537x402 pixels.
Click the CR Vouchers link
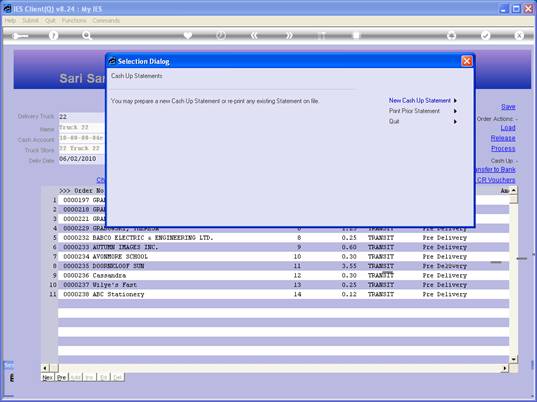[x=496, y=180]
